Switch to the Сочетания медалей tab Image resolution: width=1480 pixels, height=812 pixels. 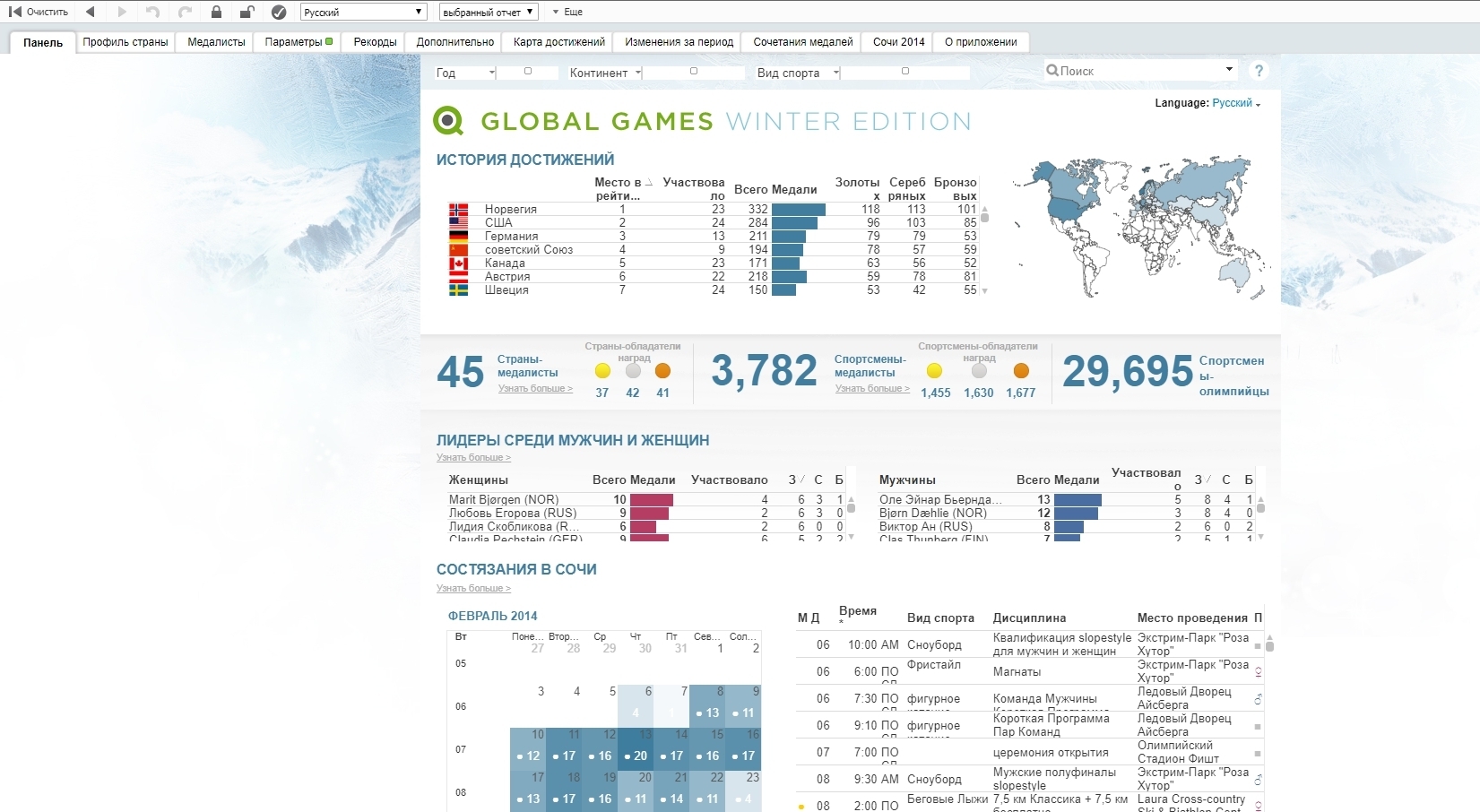(803, 42)
